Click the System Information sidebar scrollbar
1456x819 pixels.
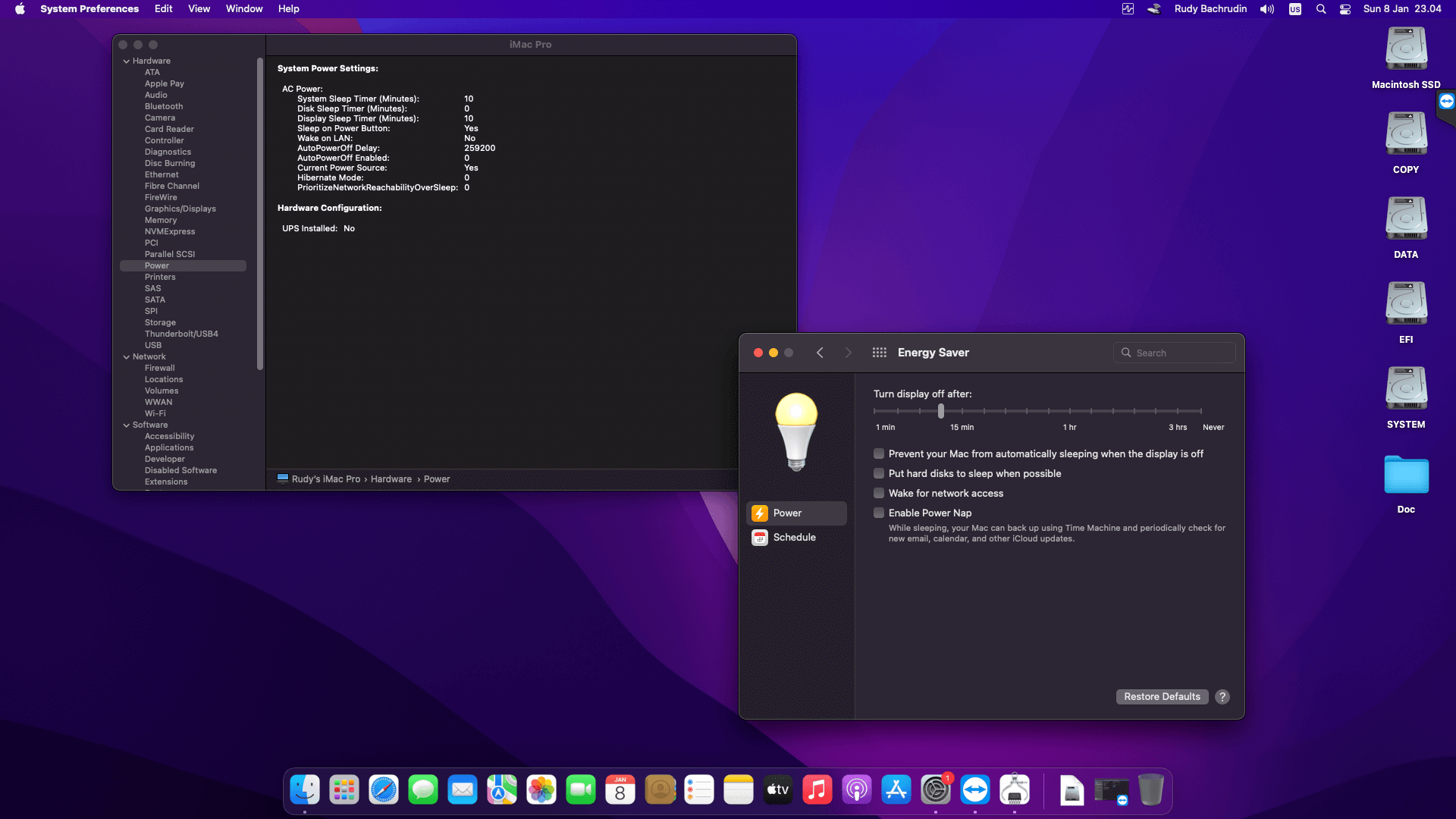click(x=260, y=214)
